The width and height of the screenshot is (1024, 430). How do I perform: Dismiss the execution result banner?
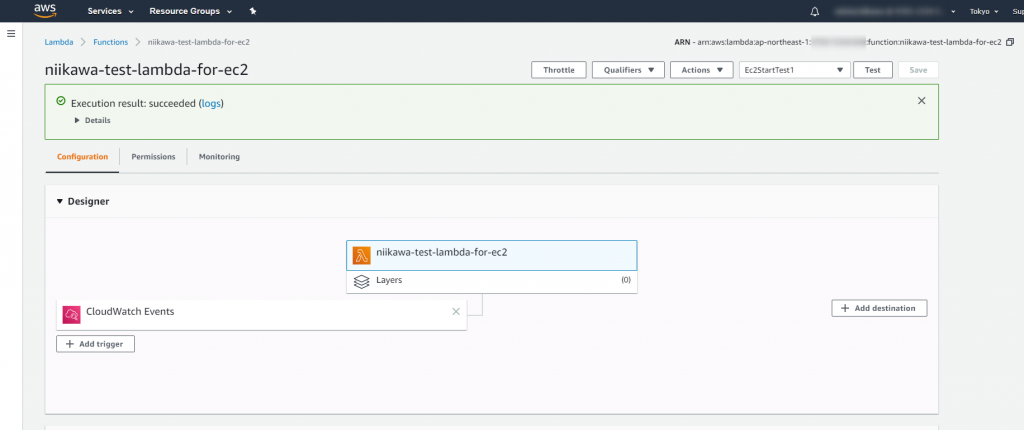click(x=921, y=101)
